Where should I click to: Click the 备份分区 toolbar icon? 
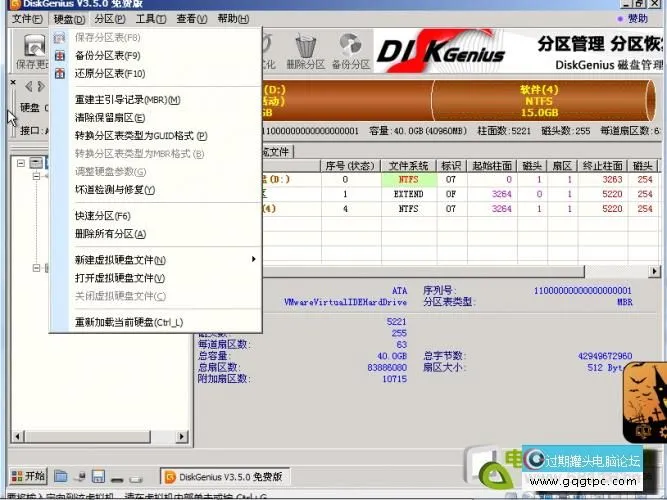(x=351, y=46)
